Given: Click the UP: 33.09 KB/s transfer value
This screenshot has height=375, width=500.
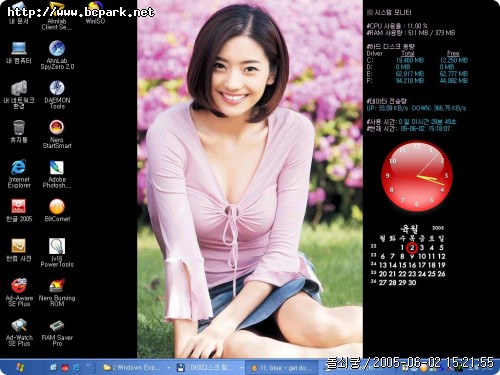Looking at the screenshot, I should tap(387, 108).
